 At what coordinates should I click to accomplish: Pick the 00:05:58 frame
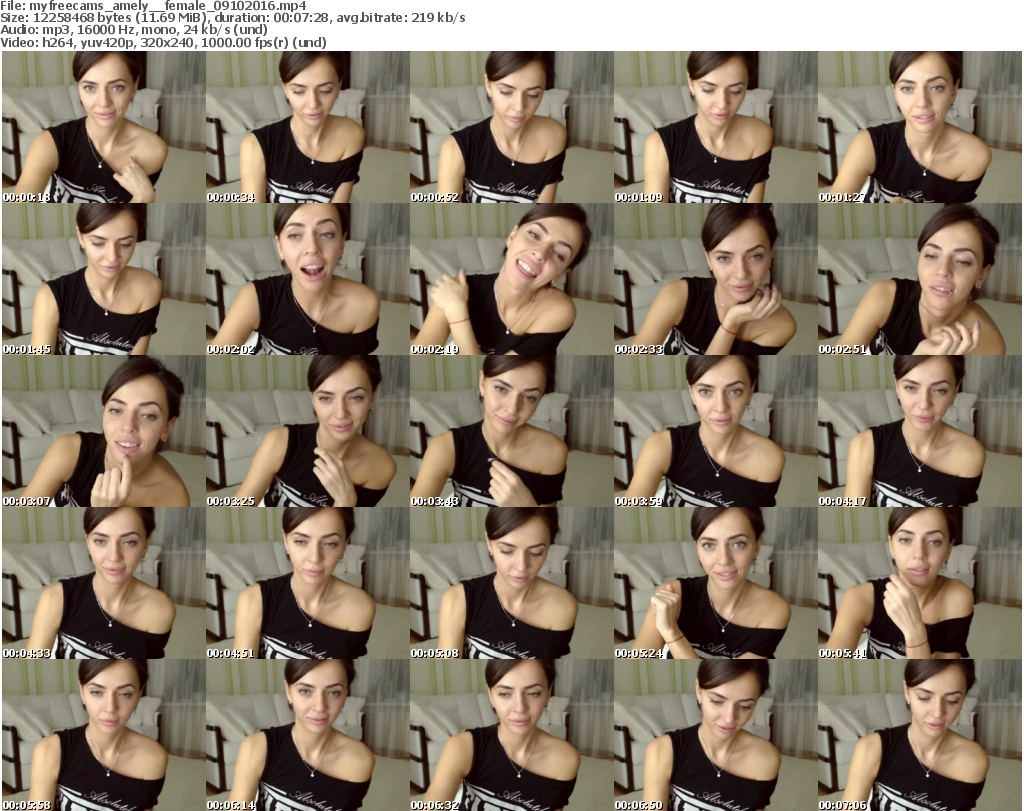point(103,735)
